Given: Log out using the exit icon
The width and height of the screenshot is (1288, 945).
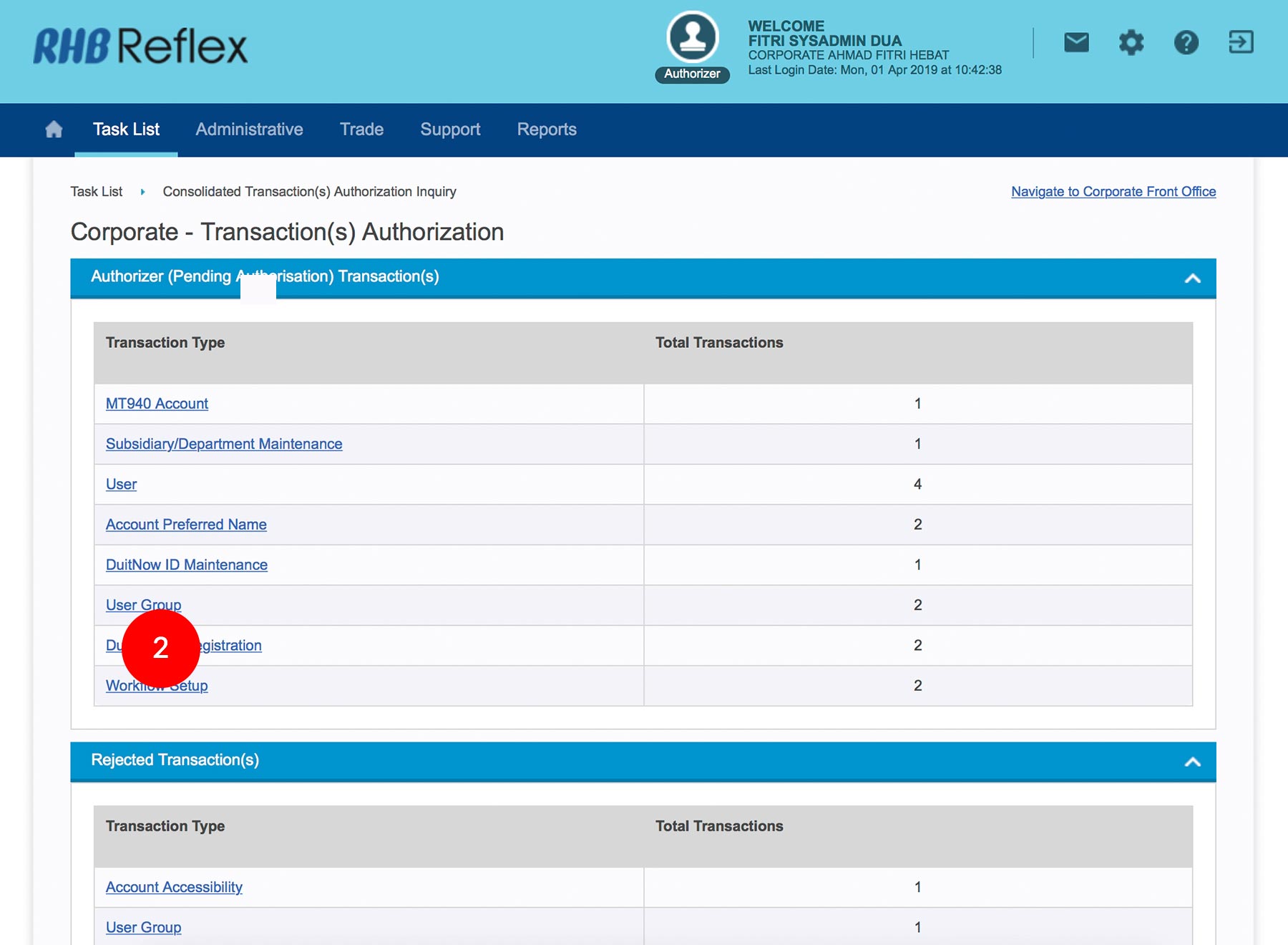Looking at the screenshot, I should (1241, 42).
